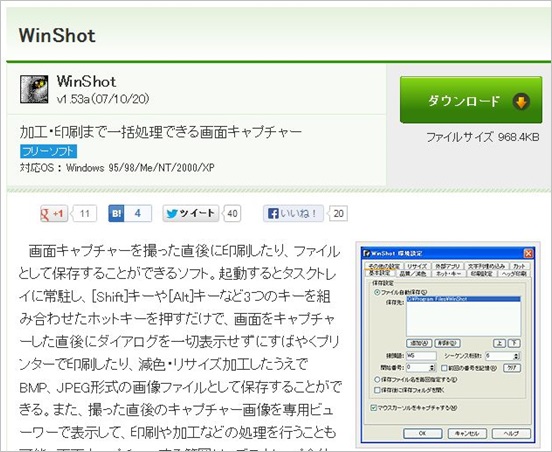The height and width of the screenshot is (452, 552).
Task: Toggle 保存後に保存フォルダを開く checkbox in screenshot
Action: click(377, 390)
